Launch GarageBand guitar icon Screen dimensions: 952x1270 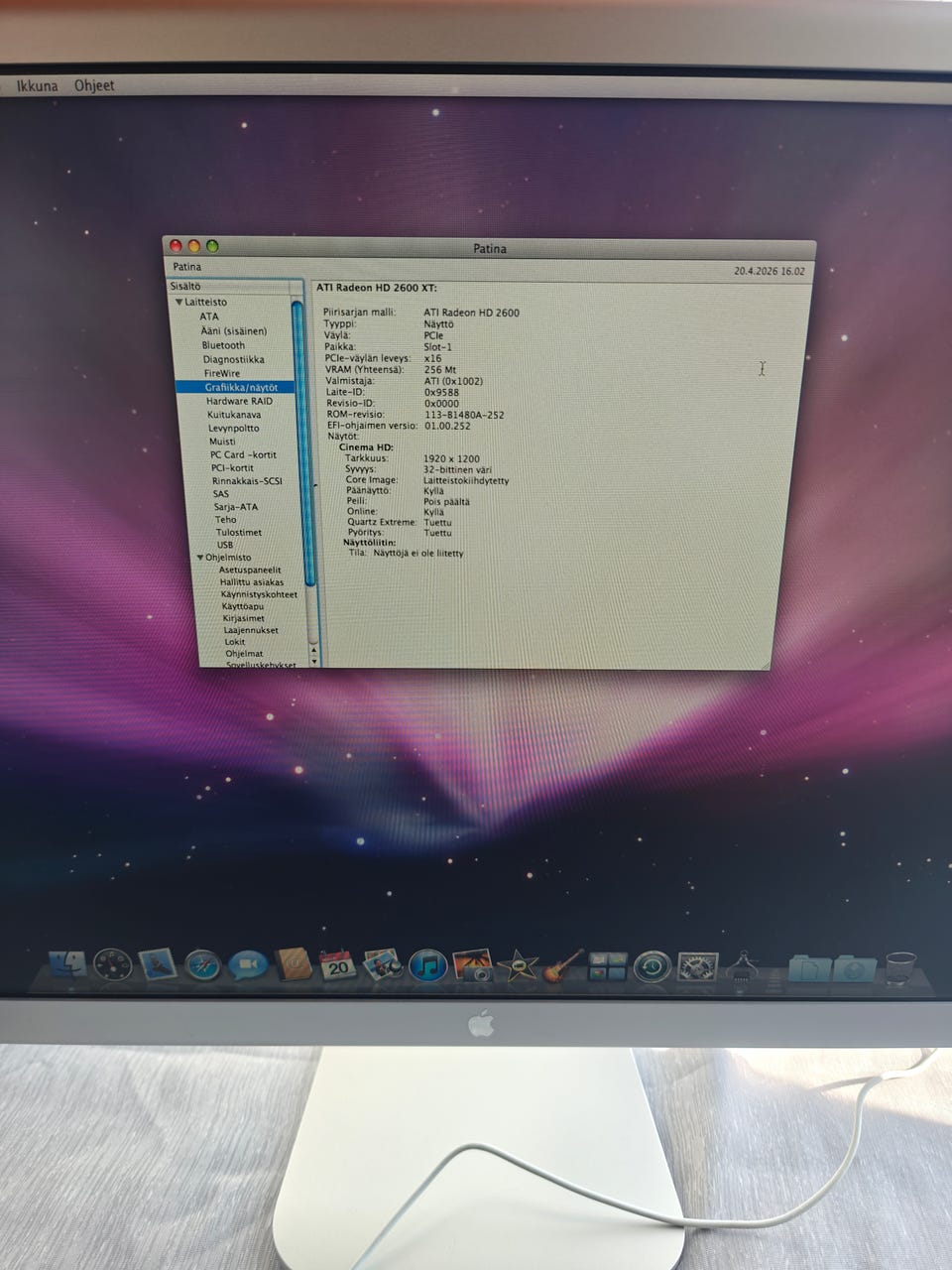tap(563, 964)
